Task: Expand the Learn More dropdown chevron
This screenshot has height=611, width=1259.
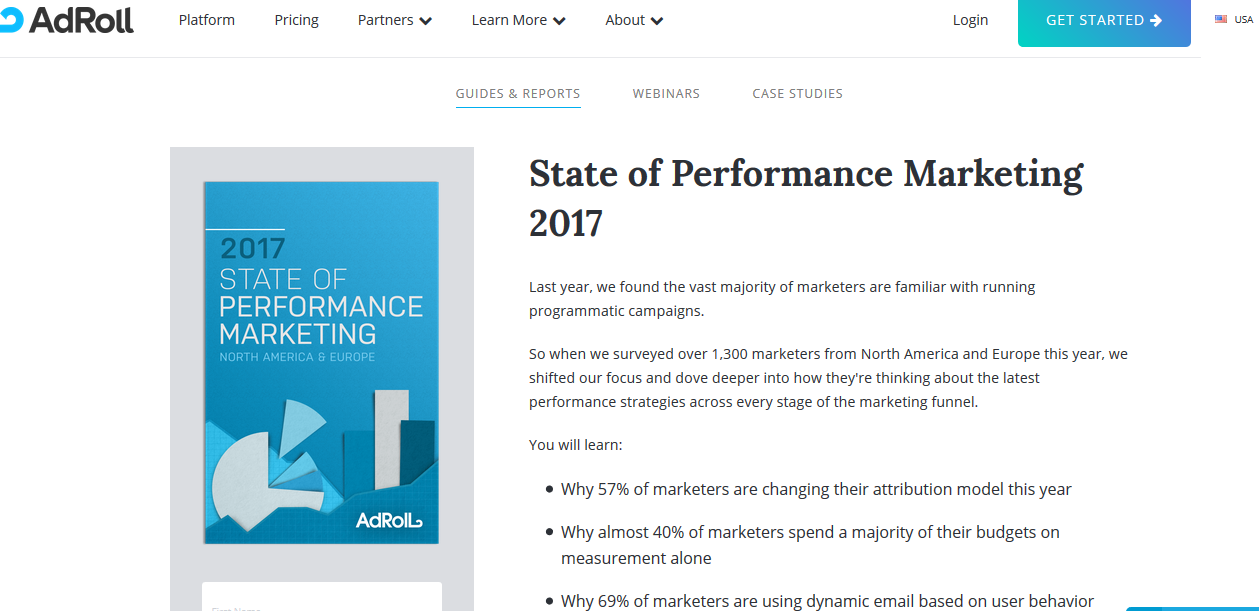Action: point(558,21)
